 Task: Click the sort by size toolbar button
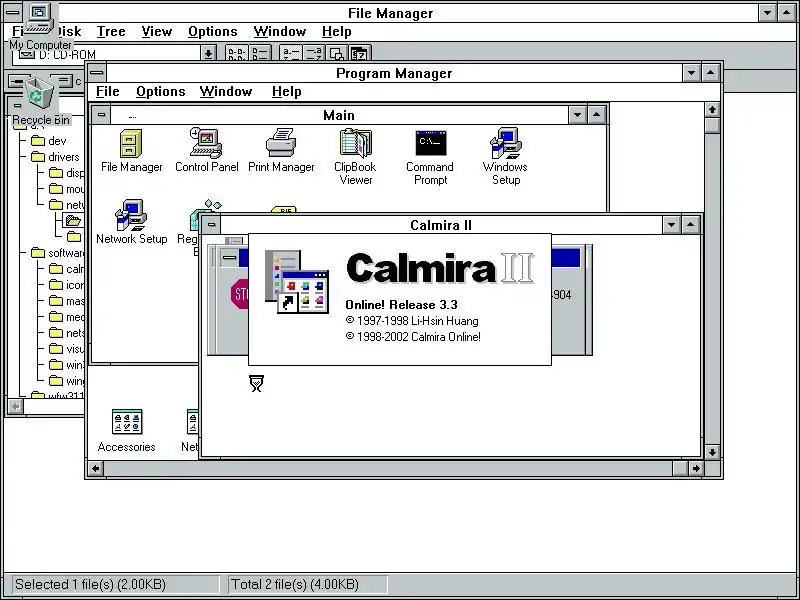(336, 54)
